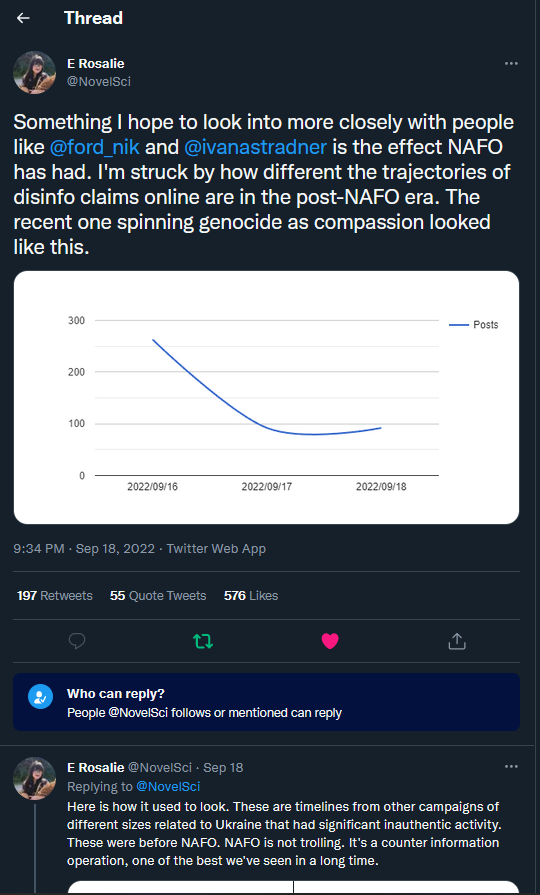Click the Twitter Web App source link
The height and width of the screenshot is (895, 540).
216,549
